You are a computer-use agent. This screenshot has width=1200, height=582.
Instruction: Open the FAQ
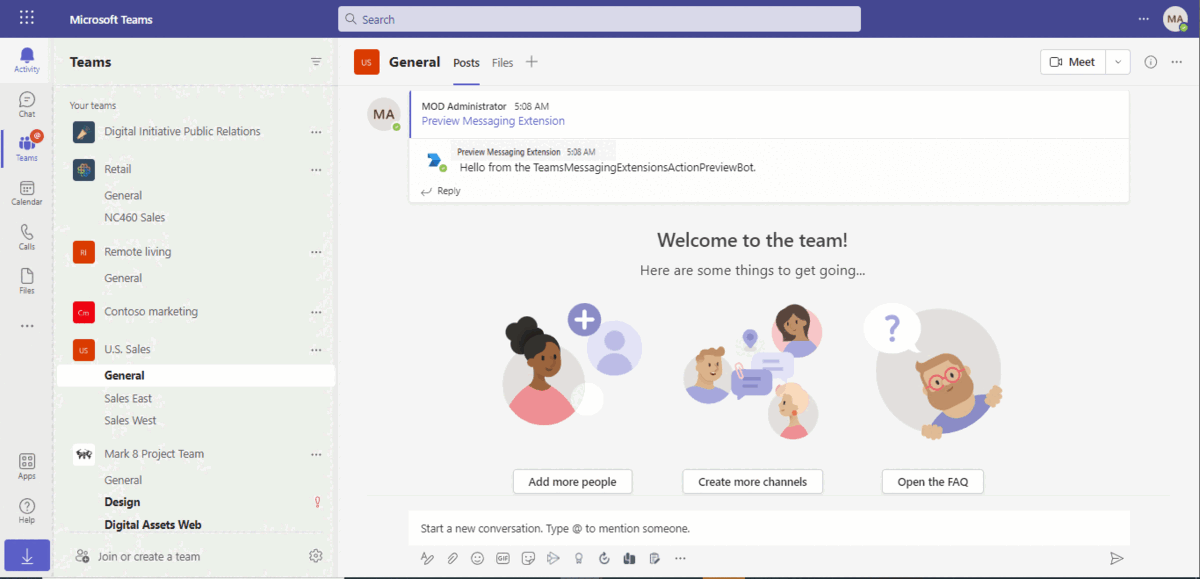[932, 481]
